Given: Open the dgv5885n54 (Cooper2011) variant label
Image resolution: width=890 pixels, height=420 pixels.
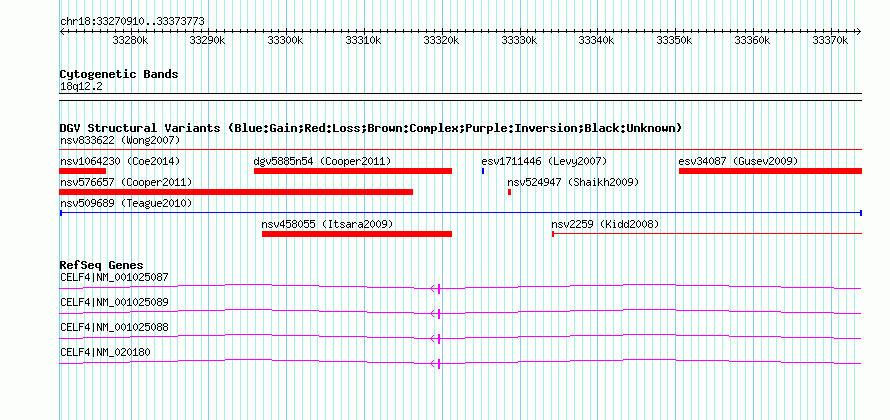Looking at the screenshot, I should click(322, 161).
